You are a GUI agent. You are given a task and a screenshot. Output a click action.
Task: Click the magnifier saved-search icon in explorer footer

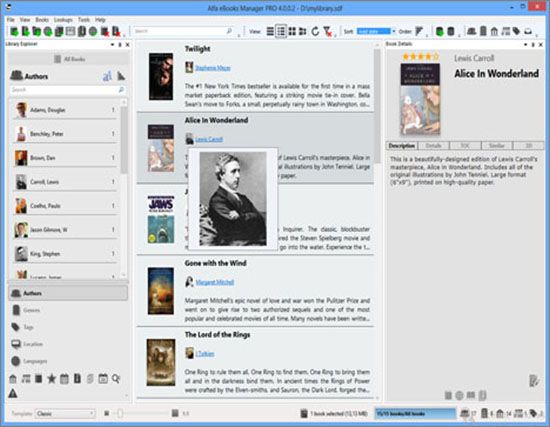[116, 379]
